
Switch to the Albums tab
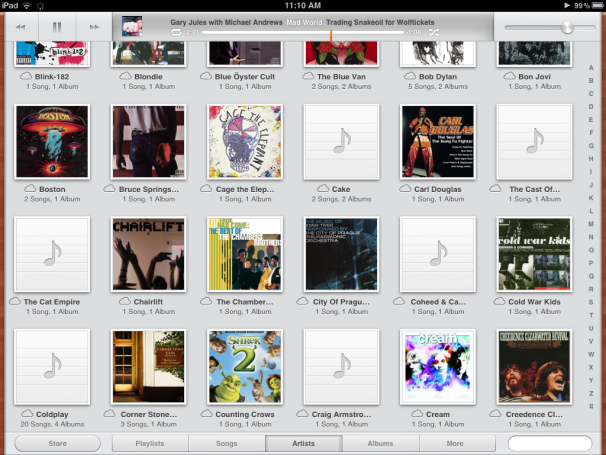(x=380, y=443)
